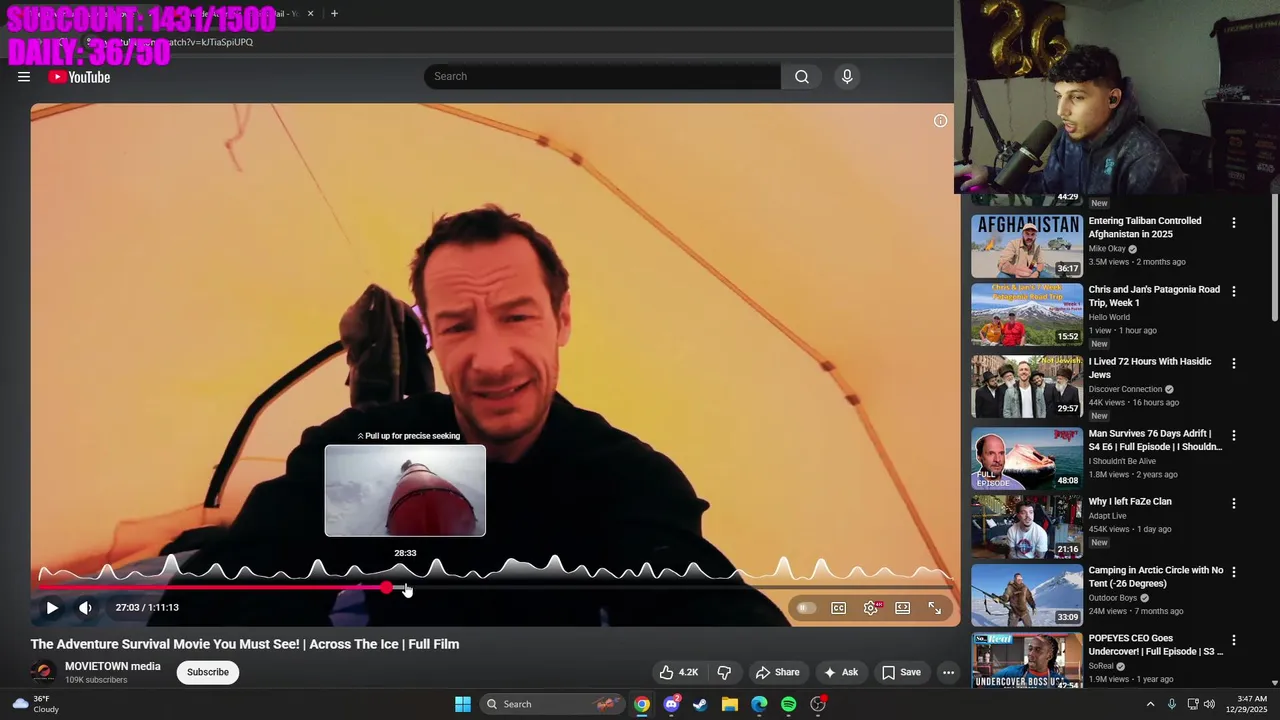The width and height of the screenshot is (1280, 720).
Task: Click the Windows taskbar Search box
Action: pos(552,704)
